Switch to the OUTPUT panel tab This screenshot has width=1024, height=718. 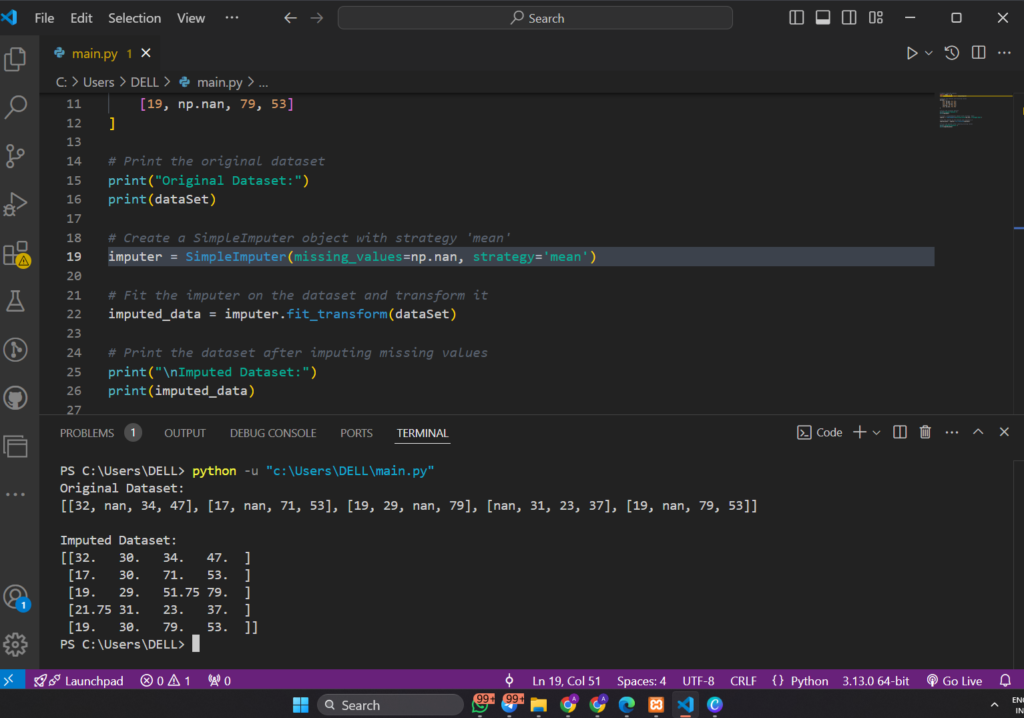pyautogui.click(x=185, y=433)
